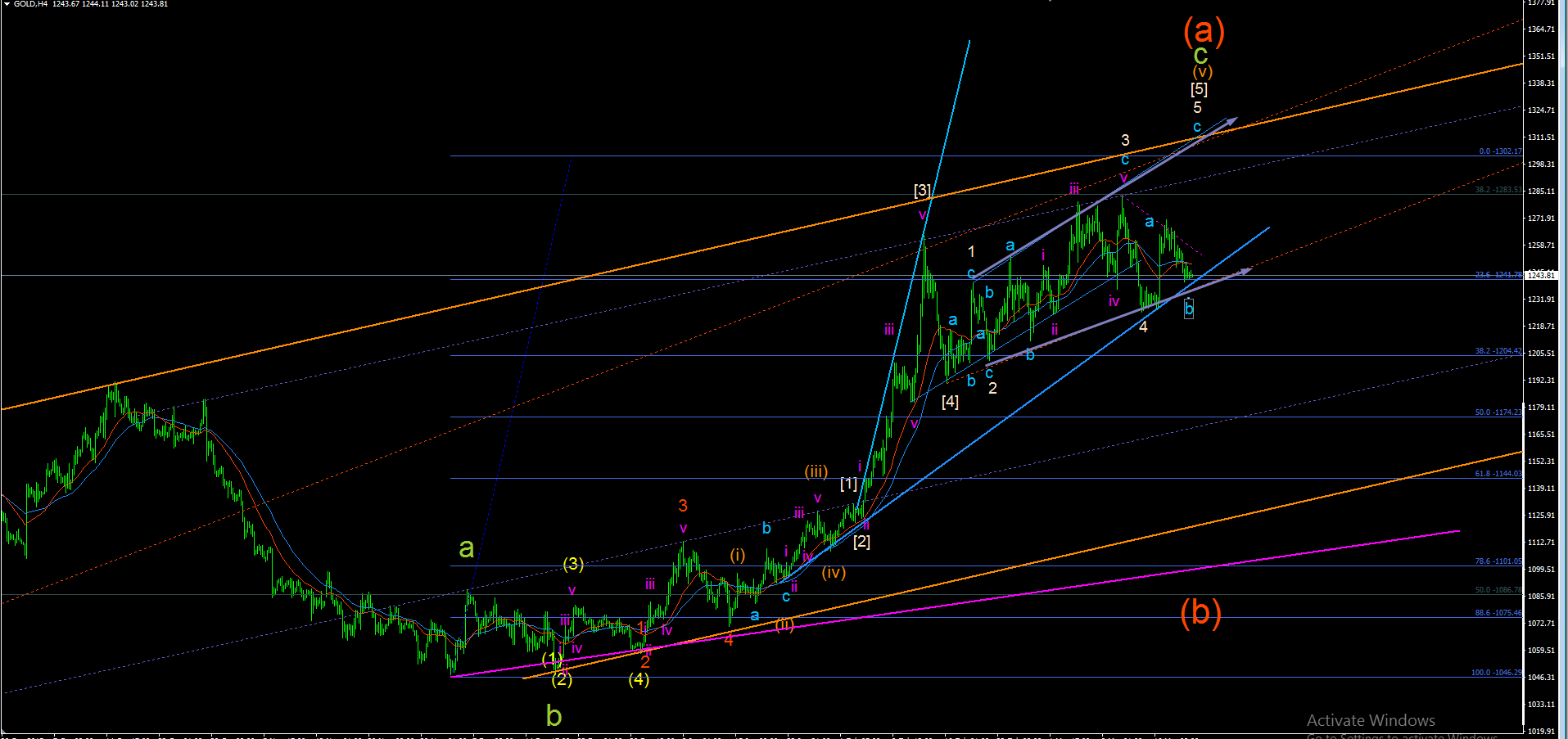Click price axis value 1324.71
This screenshot has width=1568, height=739.
[1541, 110]
